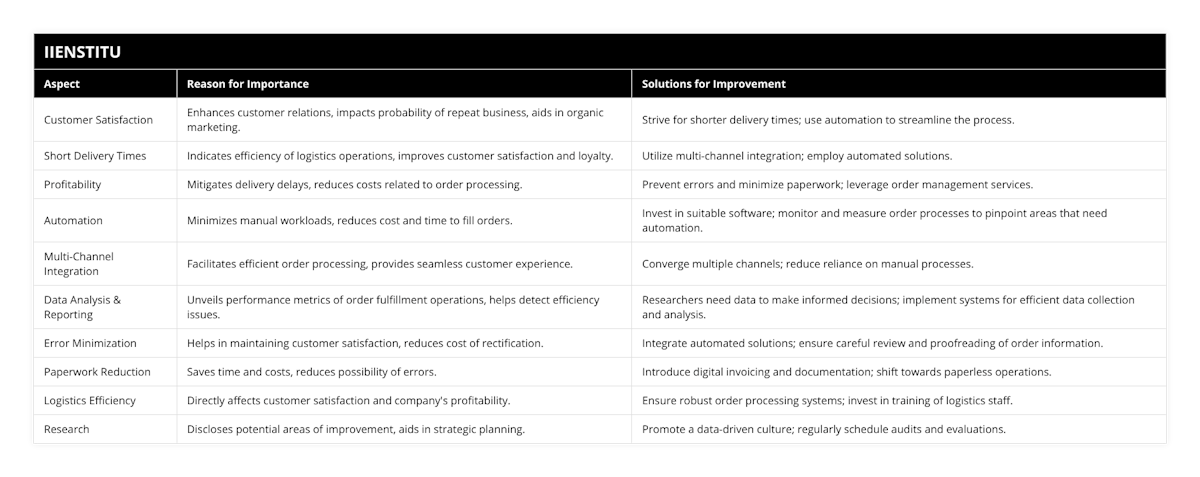Viewport: 1200px width, 477px height.
Task: Click the 'Minimizes manual workloads' reason cell
Action: pyautogui.click(x=350, y=220)
